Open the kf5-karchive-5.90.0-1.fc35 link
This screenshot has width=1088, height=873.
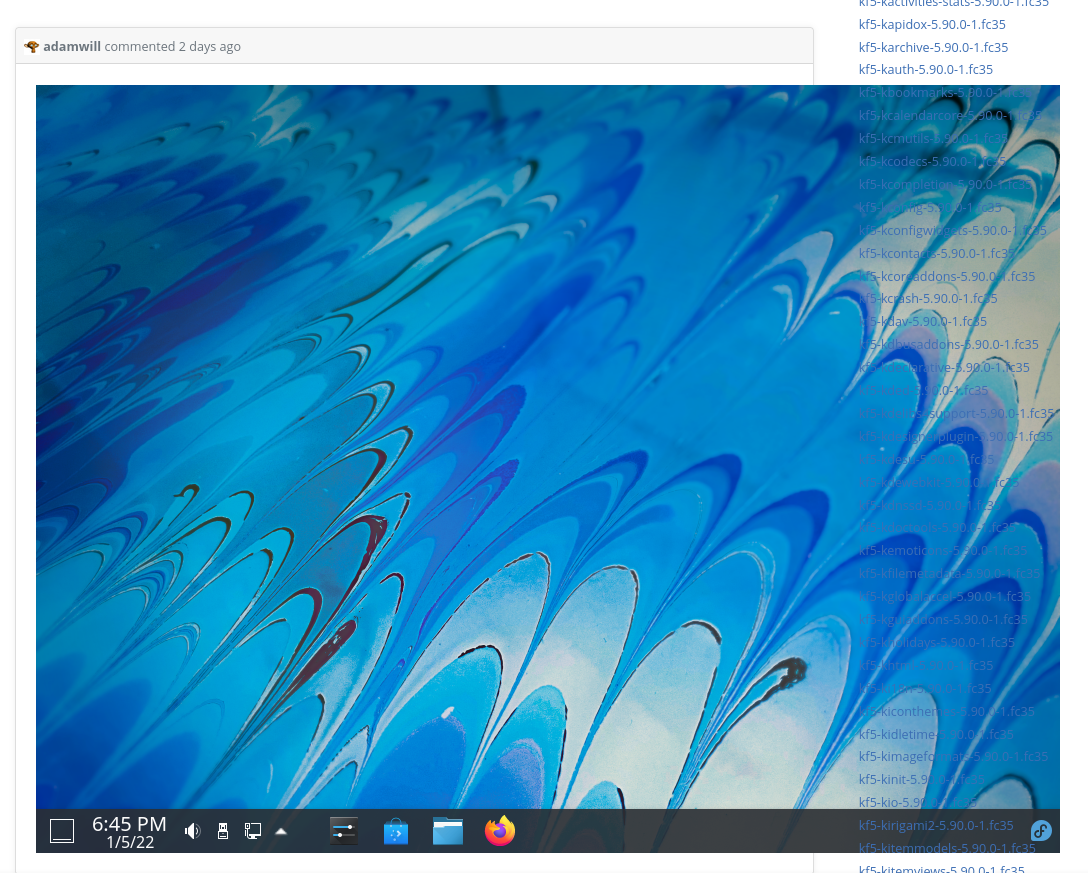coord(933,47)
